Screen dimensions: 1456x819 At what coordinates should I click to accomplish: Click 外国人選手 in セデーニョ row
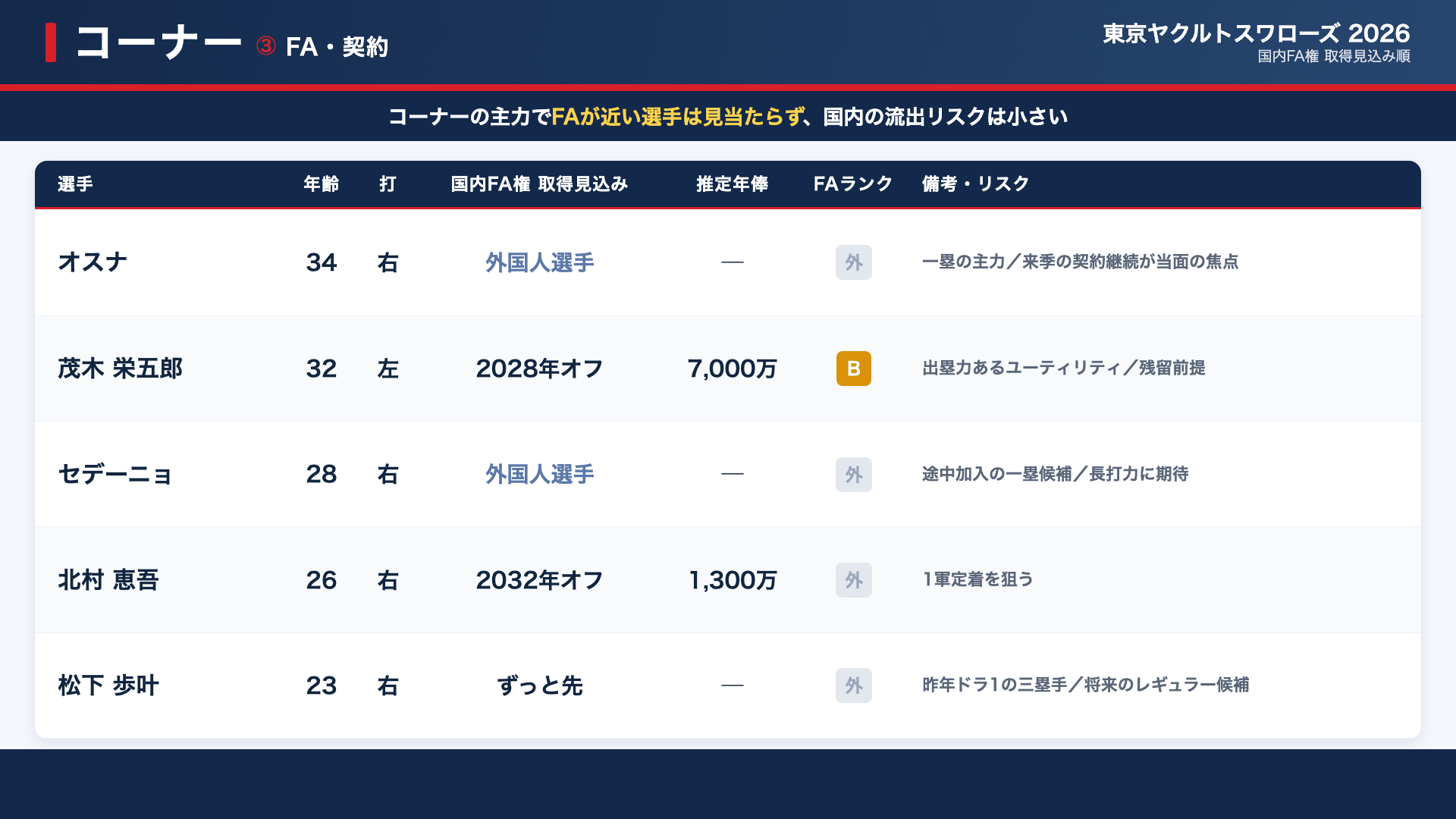click(x=539, y=475)
